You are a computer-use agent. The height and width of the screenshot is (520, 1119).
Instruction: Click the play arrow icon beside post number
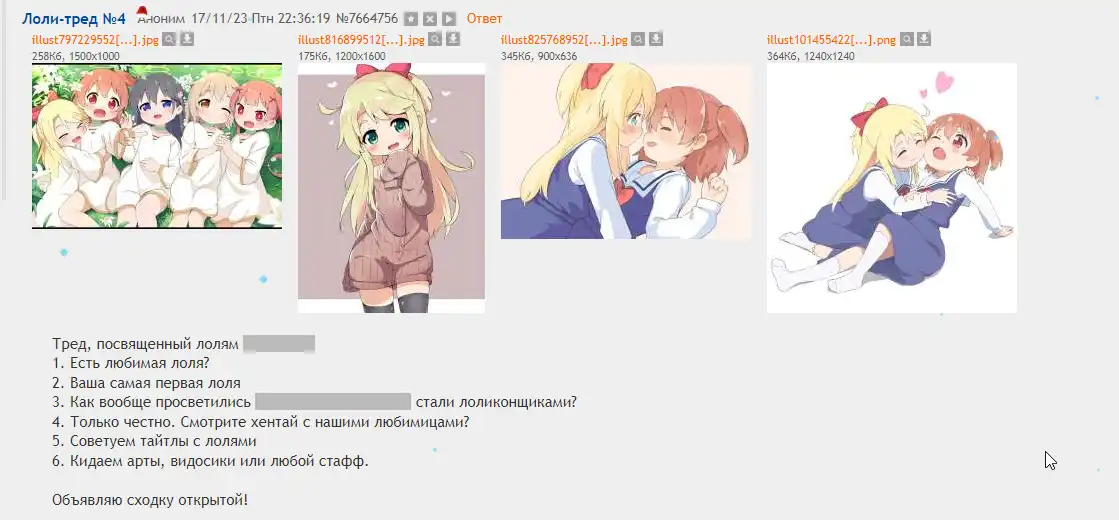point(449,19)
